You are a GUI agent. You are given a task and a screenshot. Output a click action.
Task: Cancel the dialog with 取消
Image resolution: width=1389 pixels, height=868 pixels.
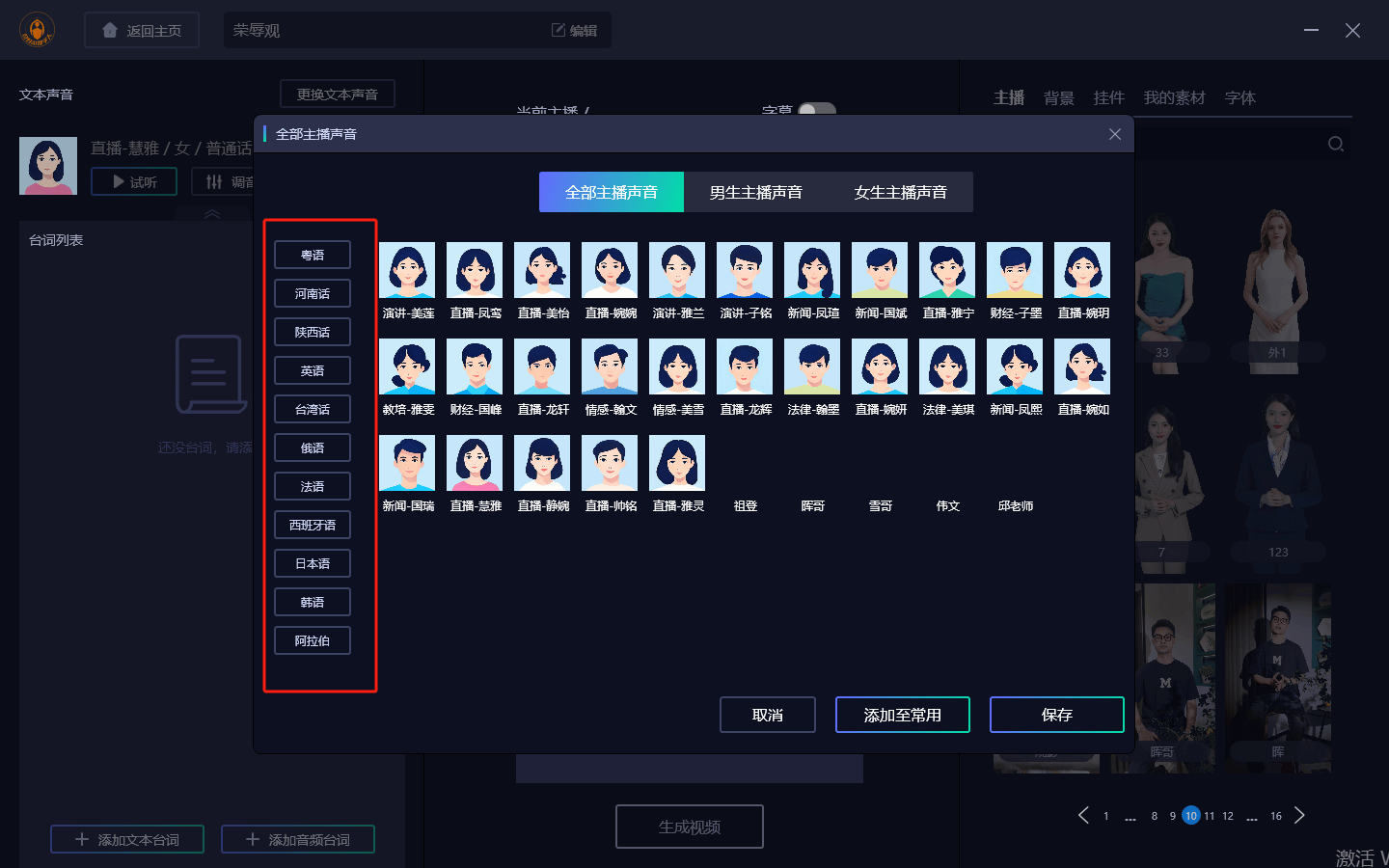pos(767,715)
